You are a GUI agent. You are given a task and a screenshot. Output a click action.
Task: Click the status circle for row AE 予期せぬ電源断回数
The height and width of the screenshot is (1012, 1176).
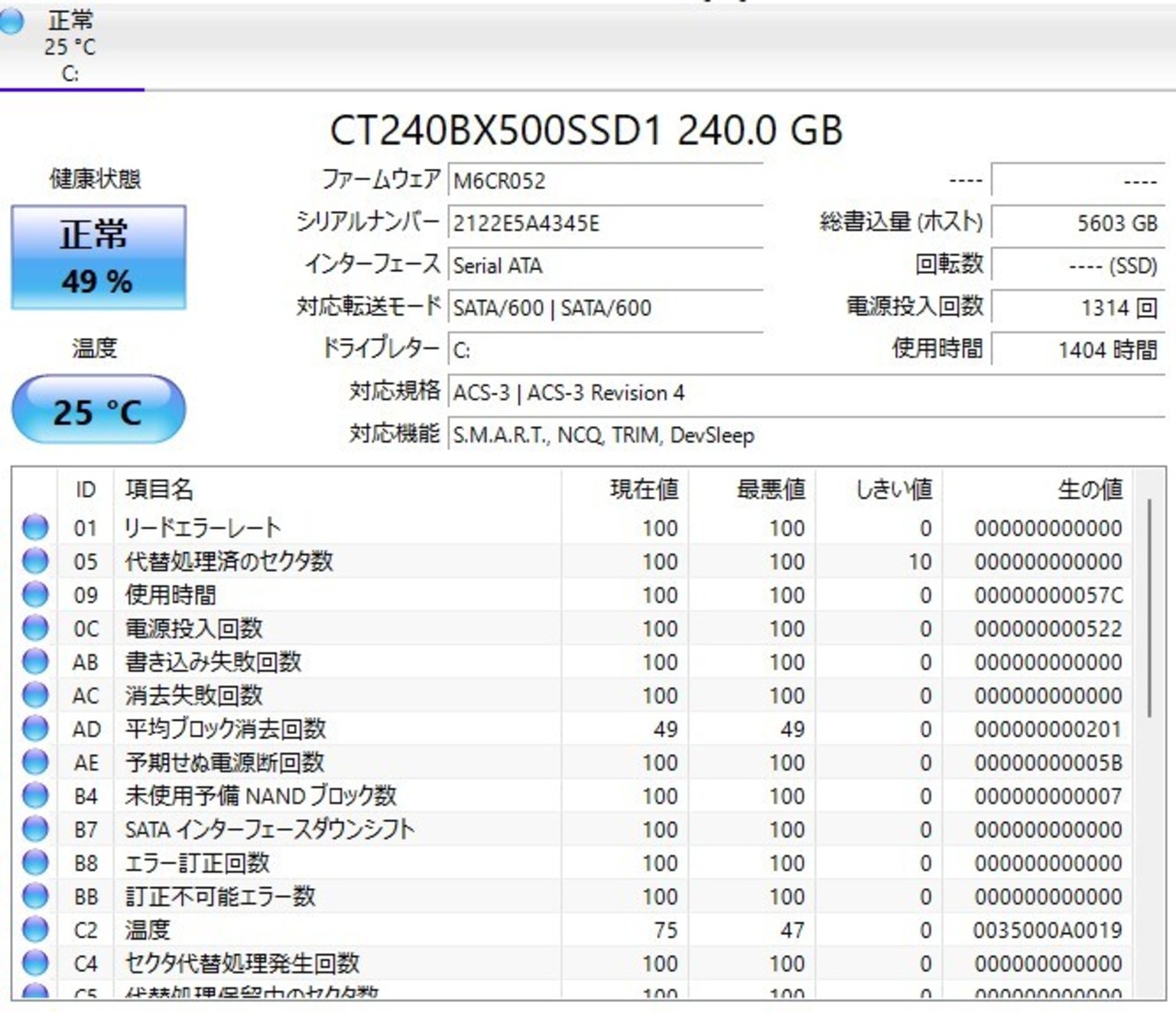(x=35, y=762)
